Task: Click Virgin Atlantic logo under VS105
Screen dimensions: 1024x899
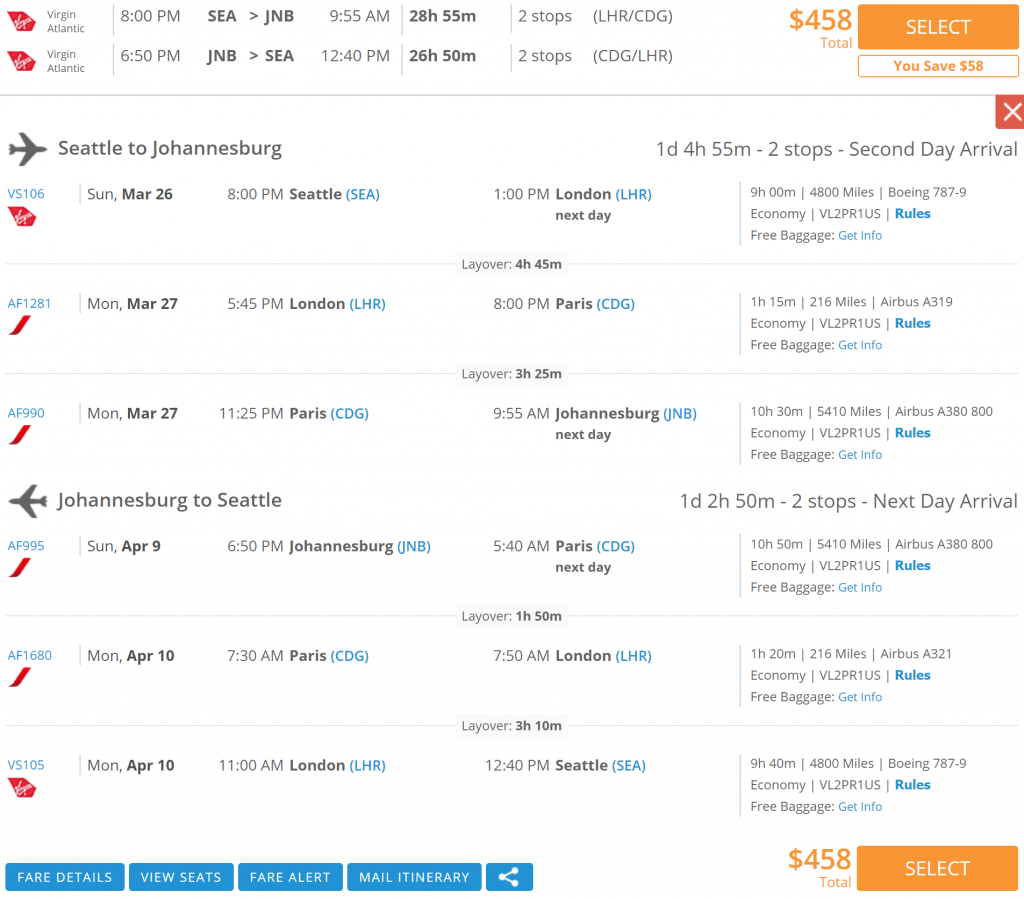Action: tap(22, 788)
